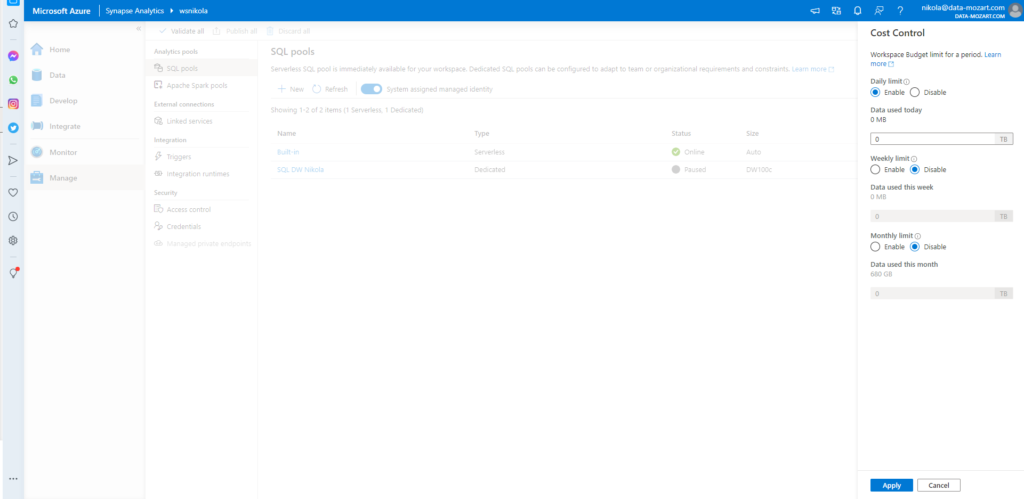
Task: Open Messenger in the browser sidebar
Action: click(13, 56)
